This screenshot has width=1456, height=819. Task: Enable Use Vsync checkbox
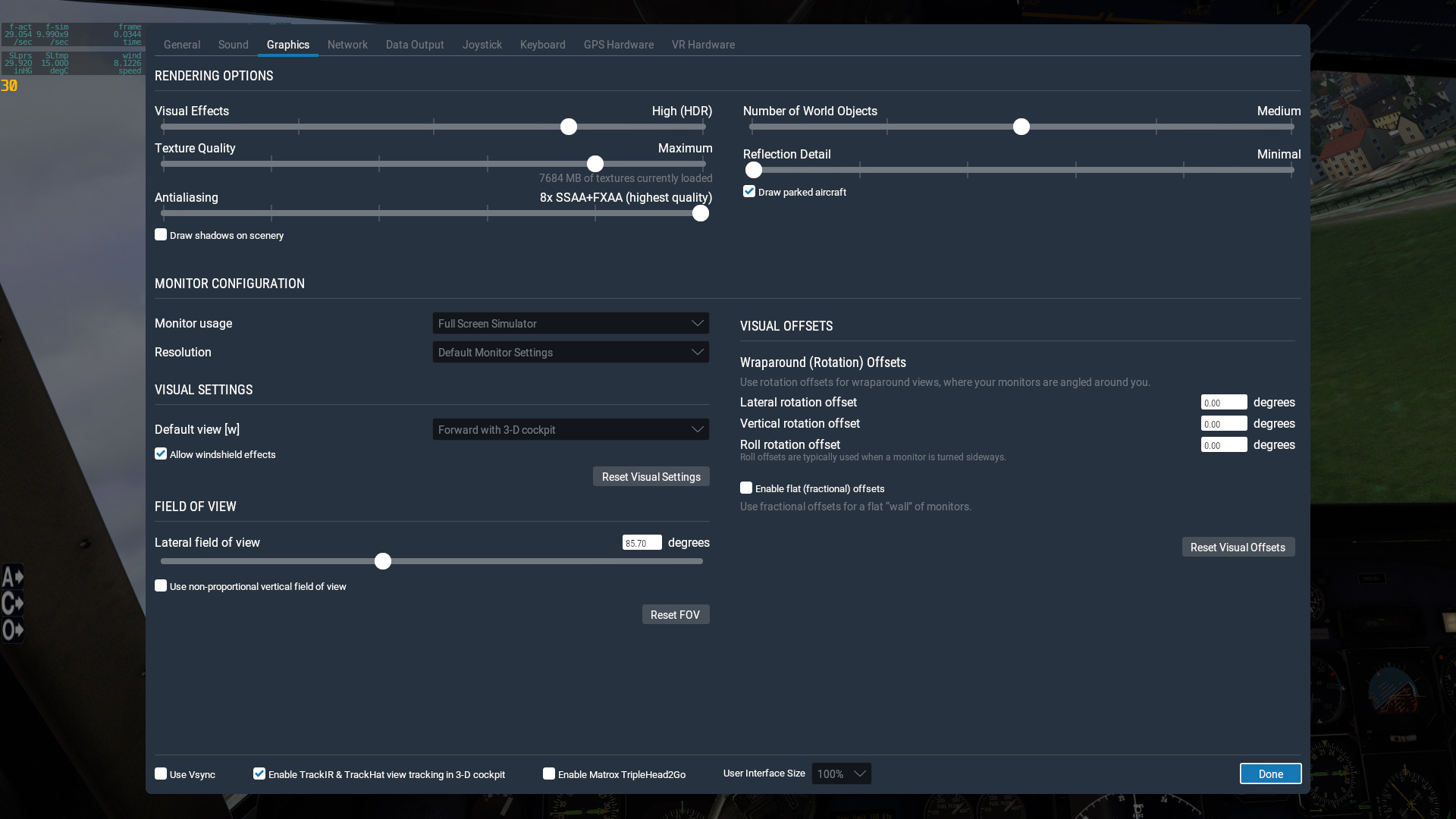click(161, 774)
